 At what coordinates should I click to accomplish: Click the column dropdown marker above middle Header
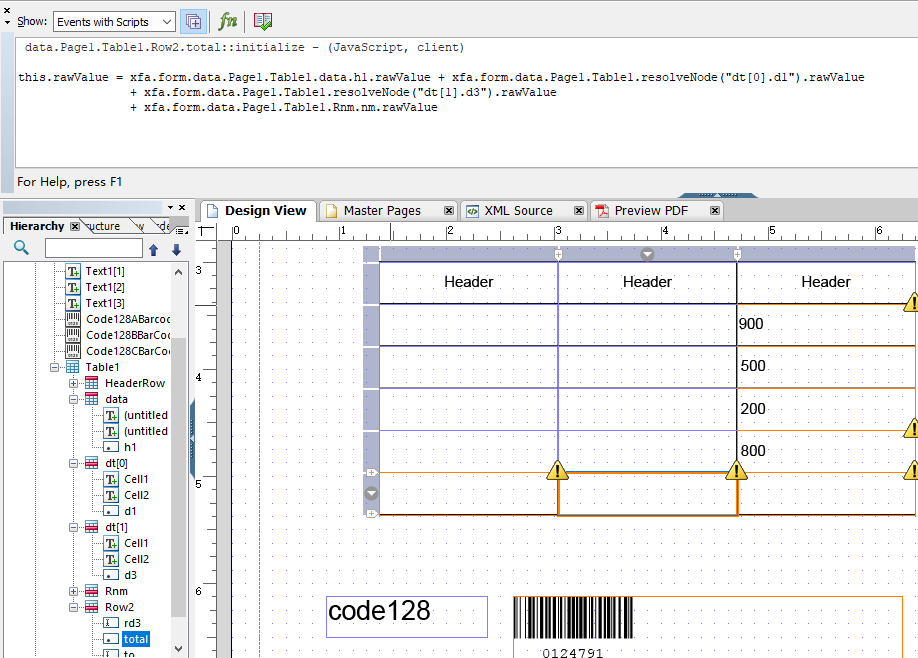coord(647,254)
